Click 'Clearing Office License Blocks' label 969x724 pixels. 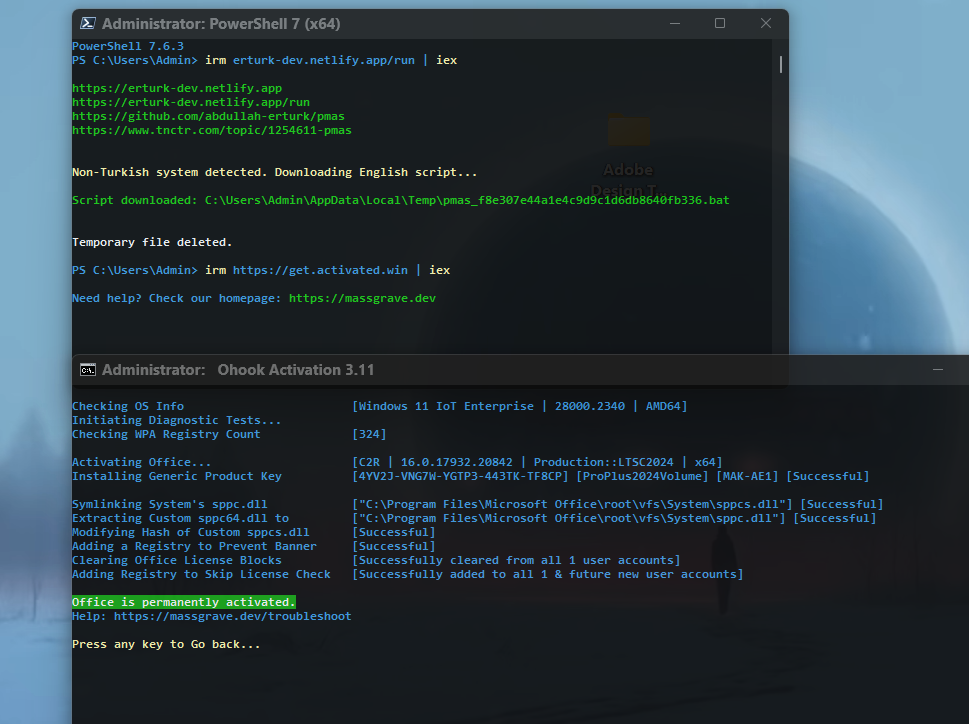[x=177, y=560]
